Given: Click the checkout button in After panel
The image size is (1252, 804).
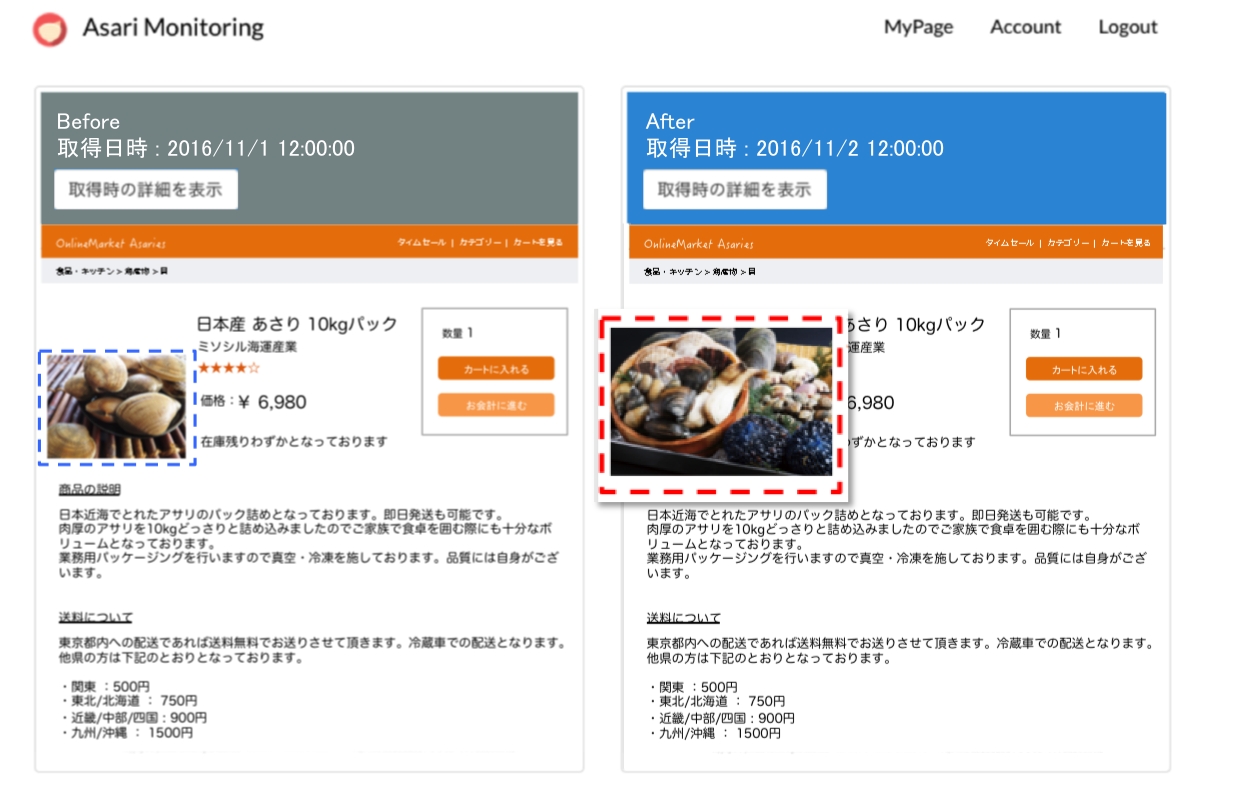Looking at the screenshot, I should point(1084,405).
